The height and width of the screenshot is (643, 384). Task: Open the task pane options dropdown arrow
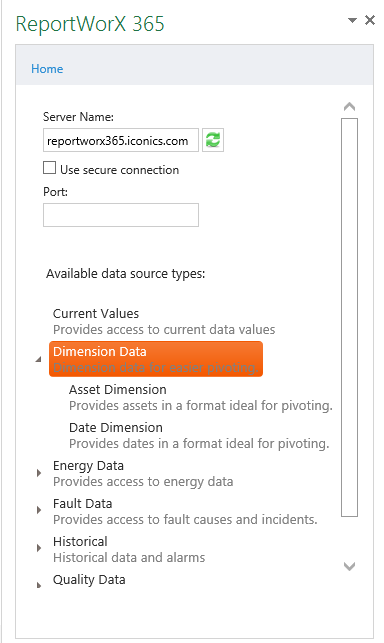pos(352,20)
